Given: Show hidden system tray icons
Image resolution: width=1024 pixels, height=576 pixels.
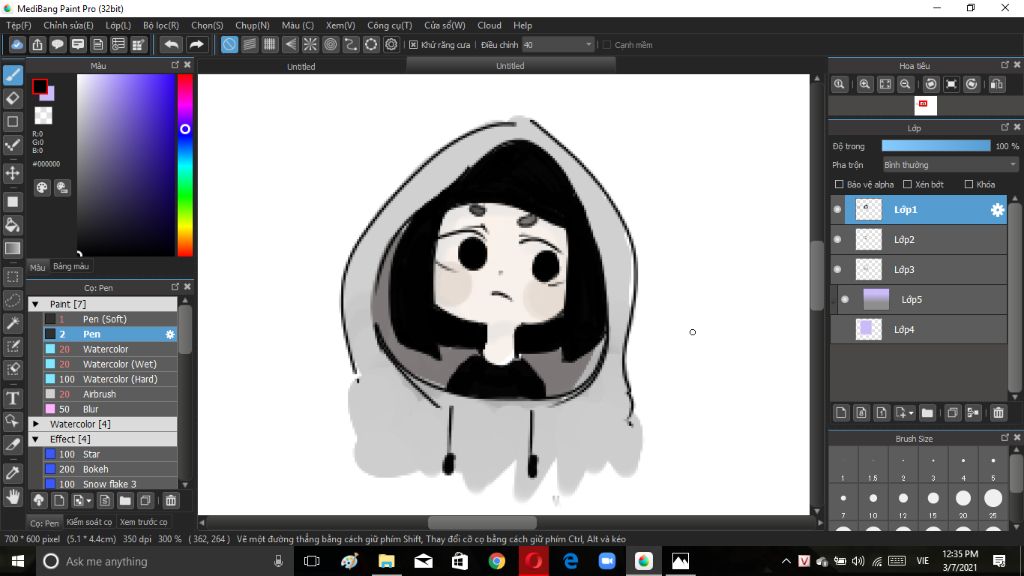Looking at the screenshot, I should tap(786, 561).
